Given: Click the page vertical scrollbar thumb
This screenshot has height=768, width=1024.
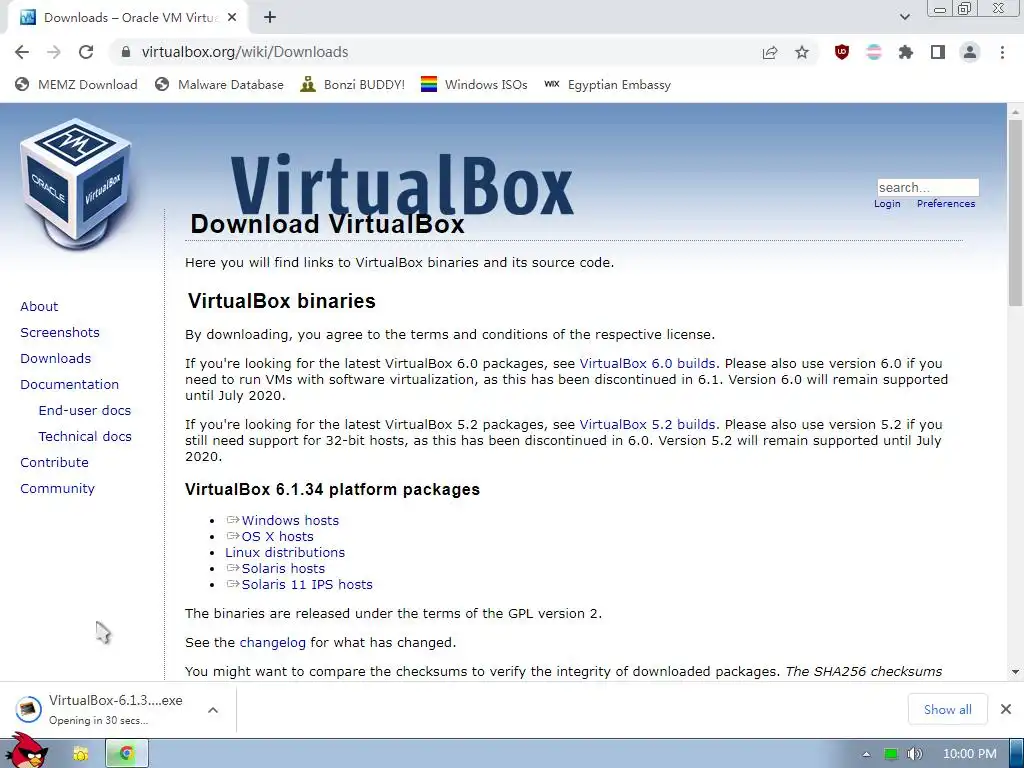Looking at the screenshot, I should 1015,212.
